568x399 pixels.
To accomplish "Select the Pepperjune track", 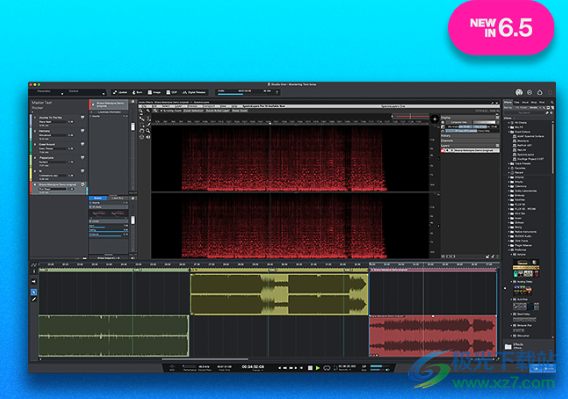I will pyautogui.click(x=58, y=162).
